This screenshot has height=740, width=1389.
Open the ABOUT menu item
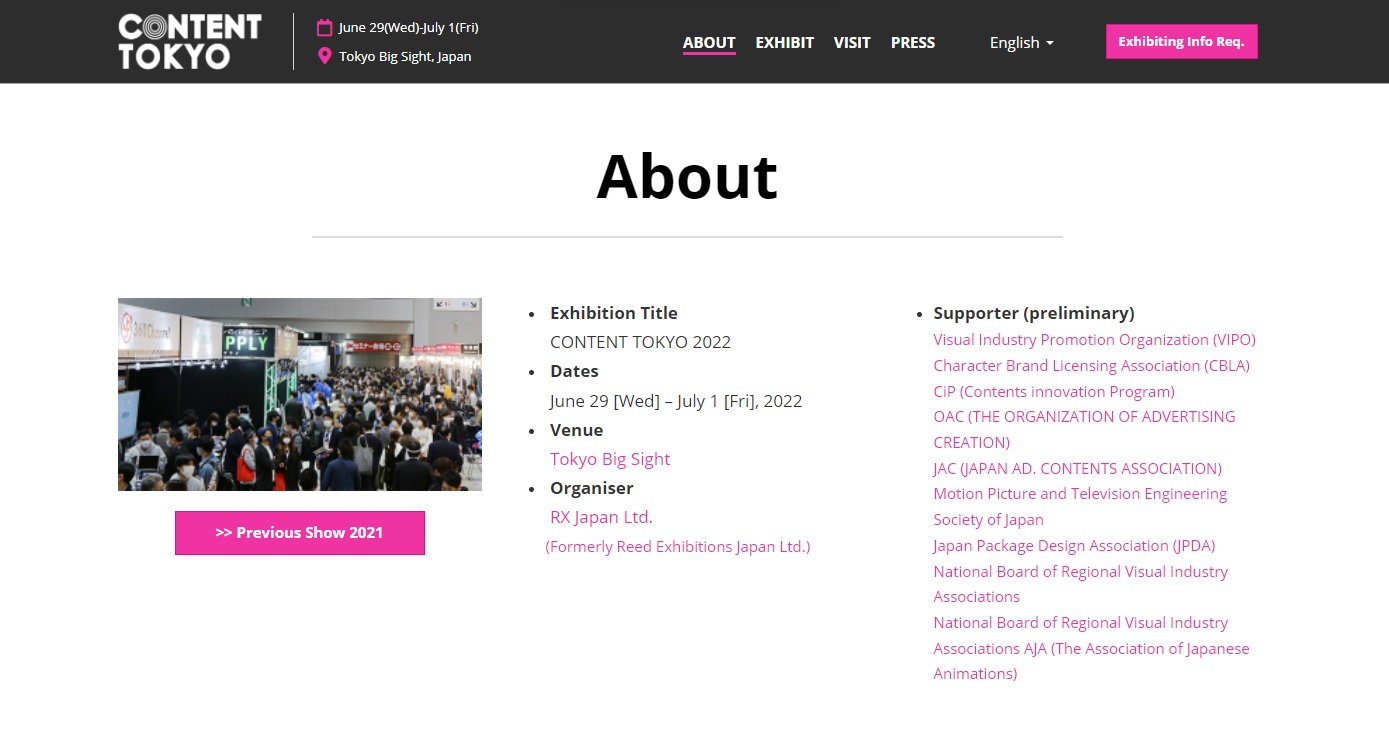[709, 43]
